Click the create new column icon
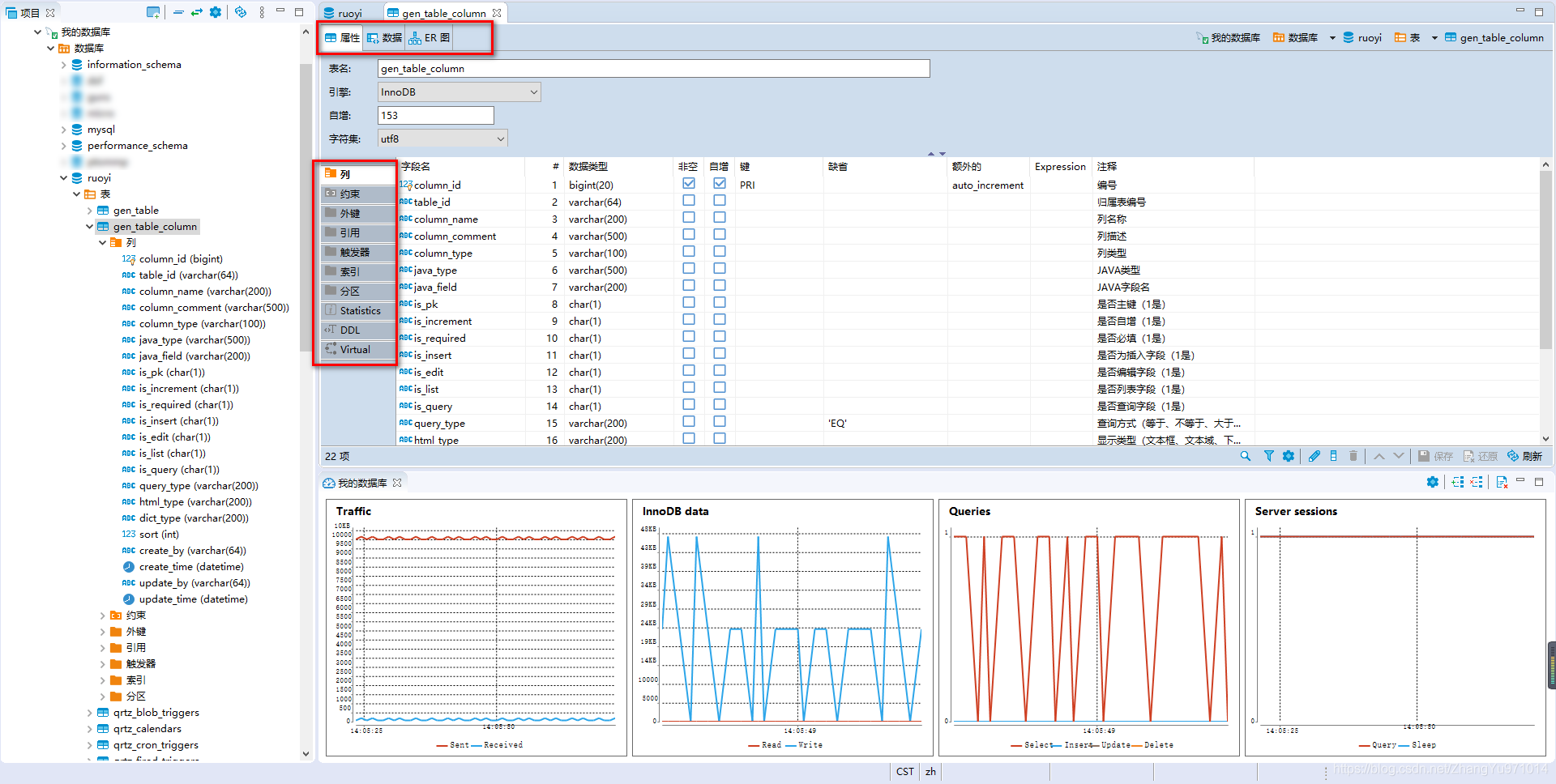The image size is (1556, 784). click(x=1334, y=456)
